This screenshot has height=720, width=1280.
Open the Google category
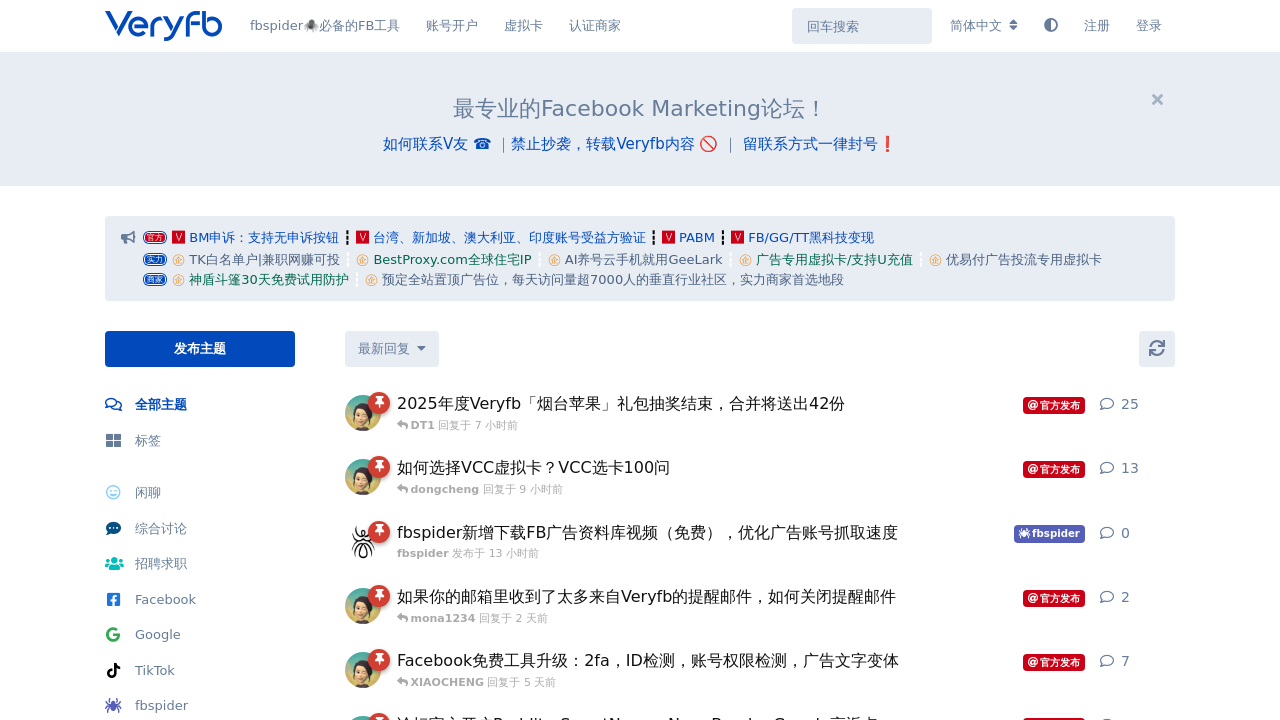[x=158, y=635]
